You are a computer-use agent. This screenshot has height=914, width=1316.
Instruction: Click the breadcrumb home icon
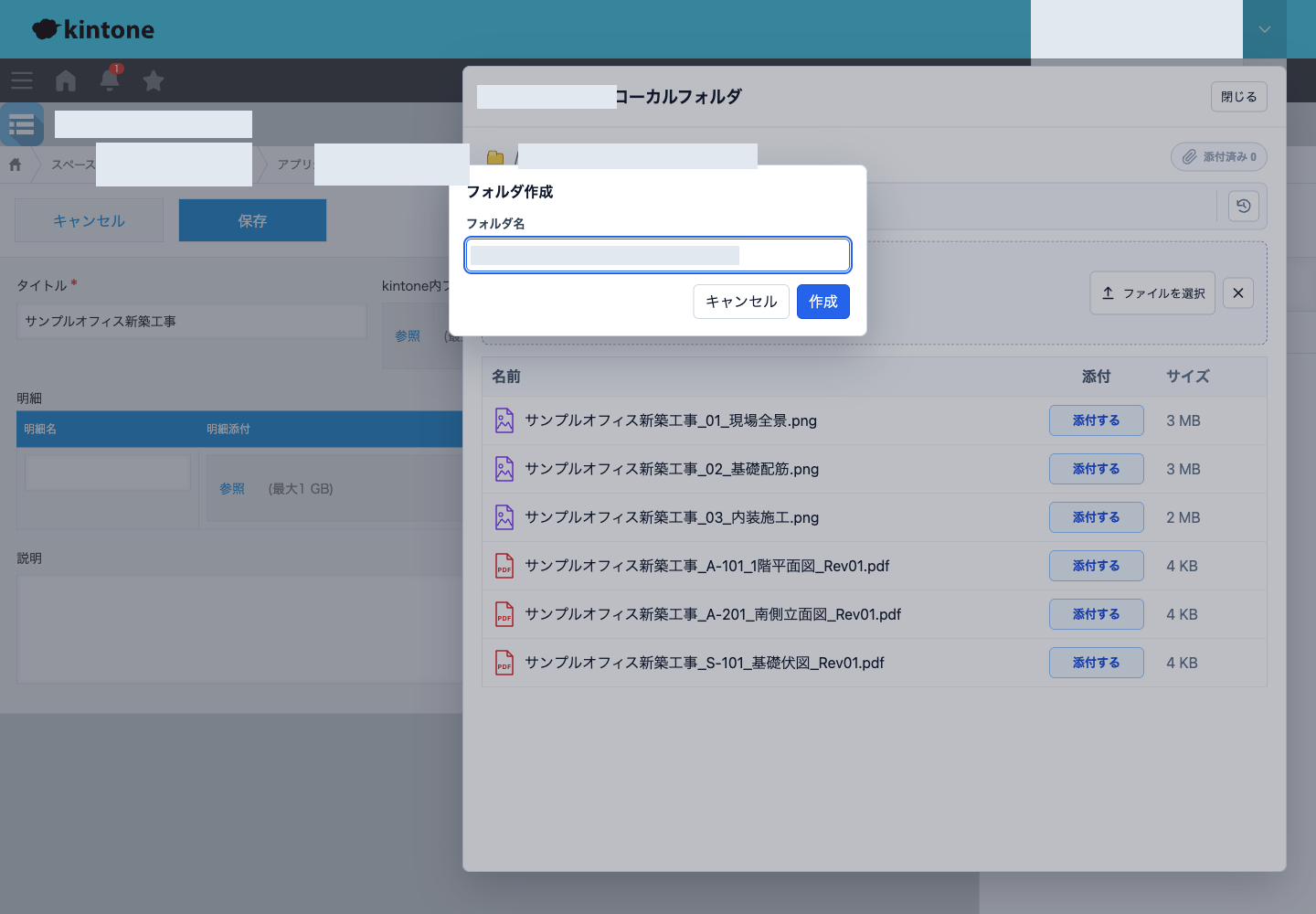(16, 165)
